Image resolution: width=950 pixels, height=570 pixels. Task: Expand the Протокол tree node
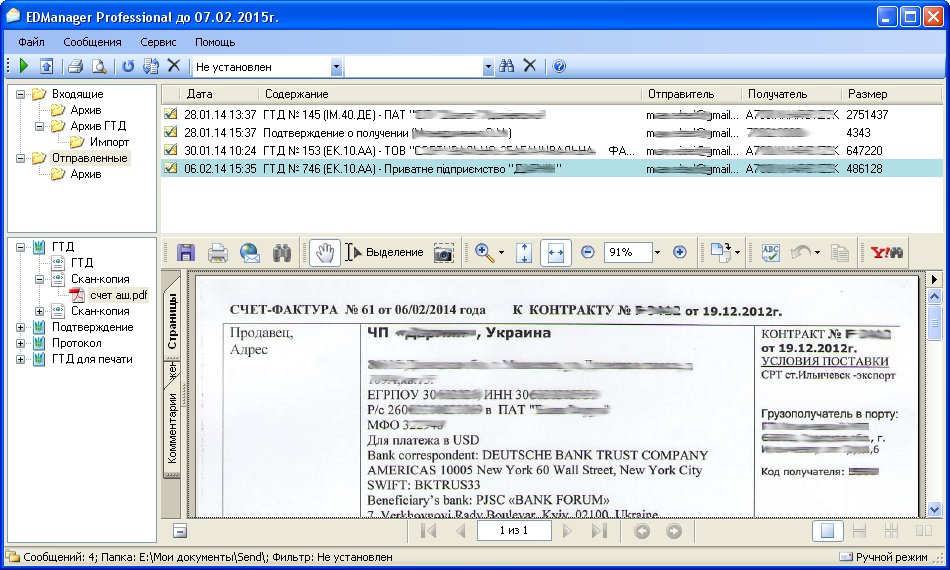tap(21, 343)
